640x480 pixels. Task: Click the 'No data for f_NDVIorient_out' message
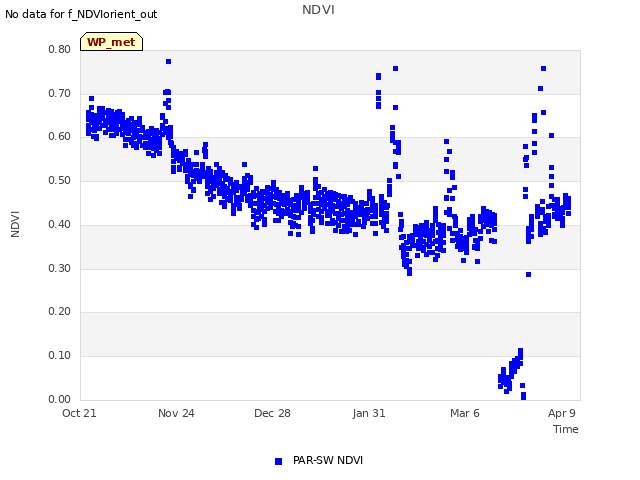[x=81, y=14]
